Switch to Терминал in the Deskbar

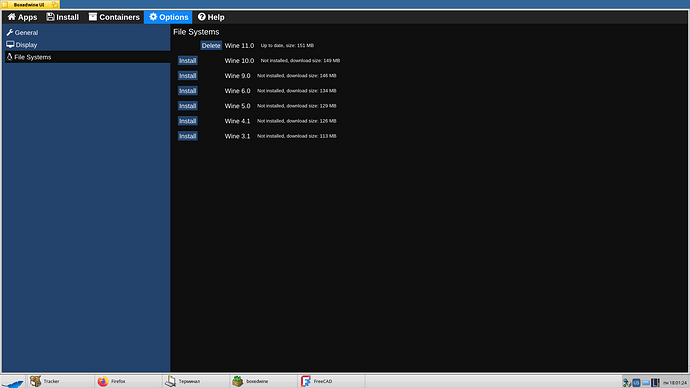coord(196,381)
